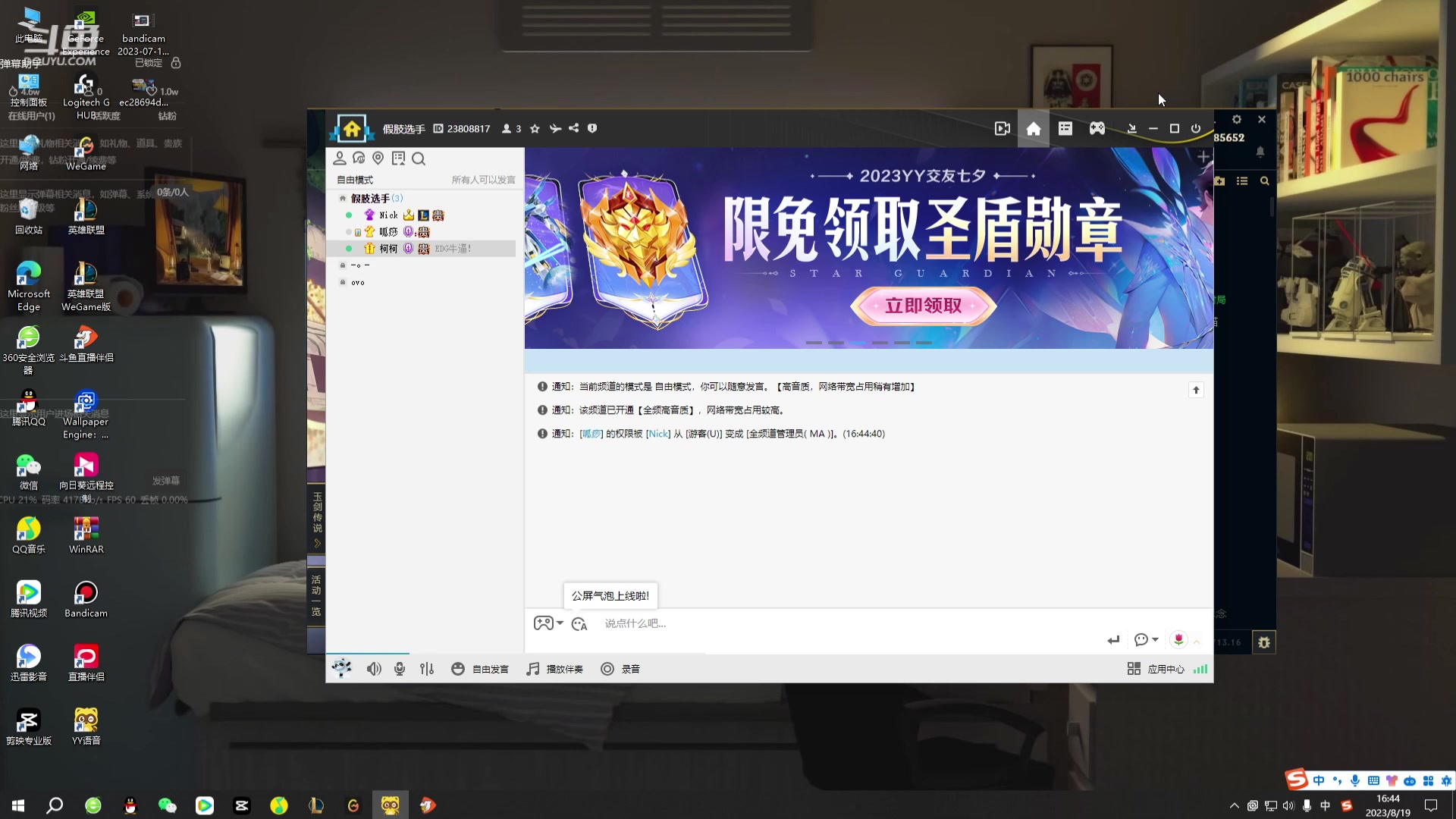Click the notification bell in background client
1456x819 pixels.
1260,152
